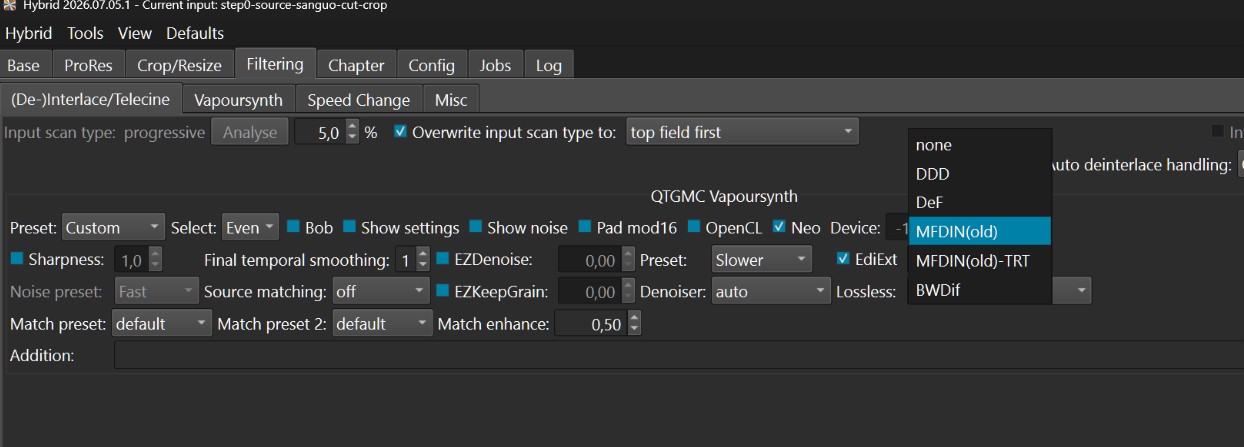The image size is (1244, 447).
Task: Open the Misc sub-tab
Action: pyautogui.click(x=452, y=100)
